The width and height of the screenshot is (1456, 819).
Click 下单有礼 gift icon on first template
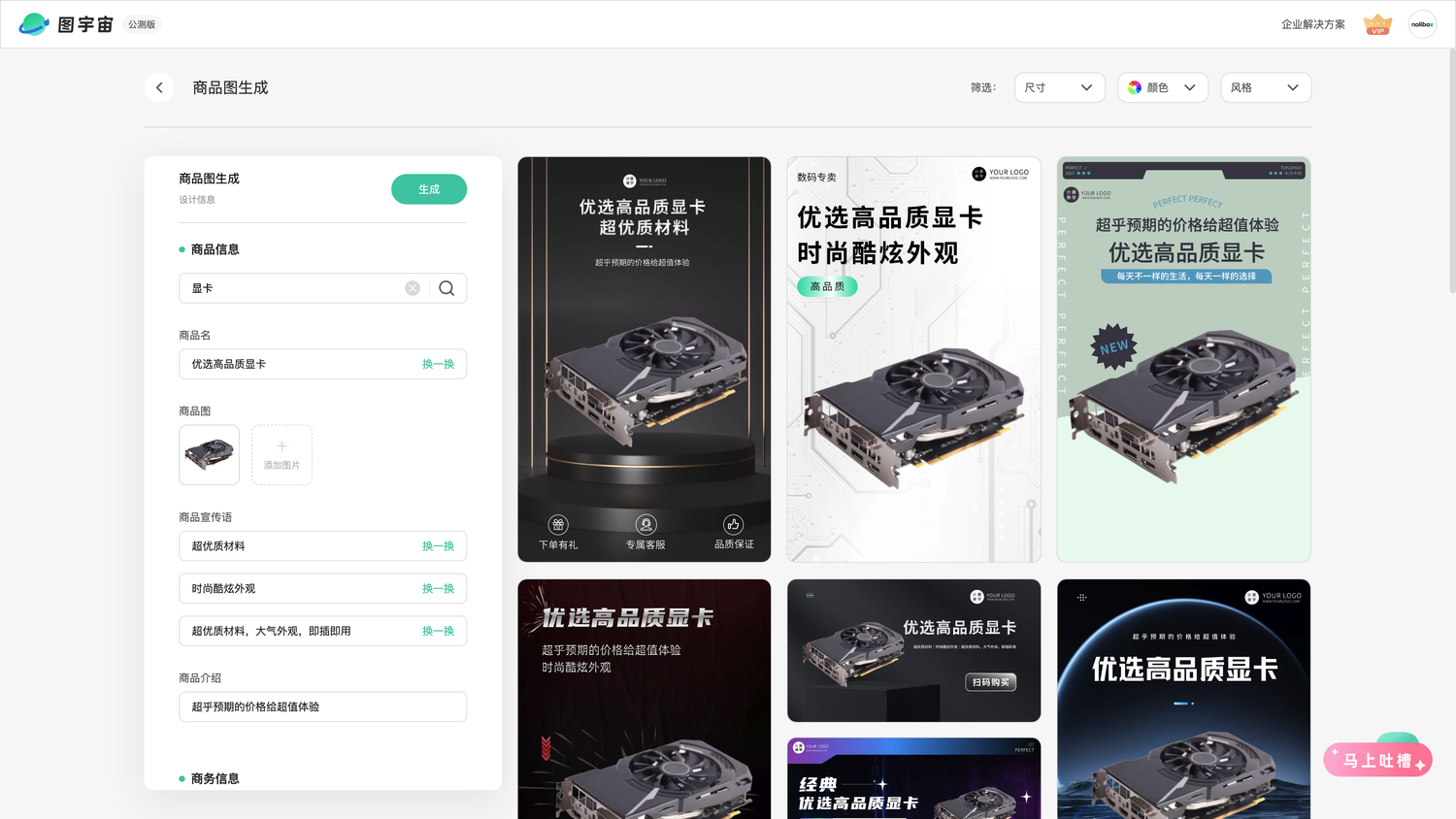click(558, 525)
